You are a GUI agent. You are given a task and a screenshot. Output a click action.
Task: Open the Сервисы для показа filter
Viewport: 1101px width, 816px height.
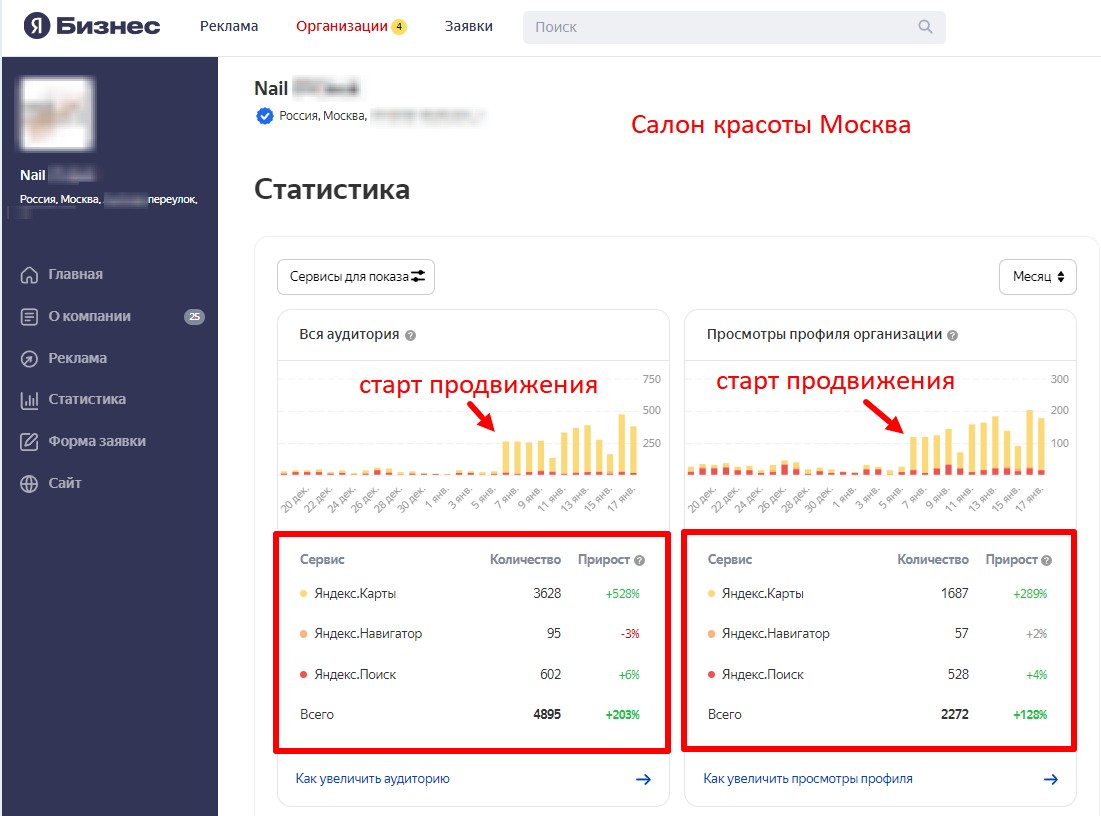(356, 277)
